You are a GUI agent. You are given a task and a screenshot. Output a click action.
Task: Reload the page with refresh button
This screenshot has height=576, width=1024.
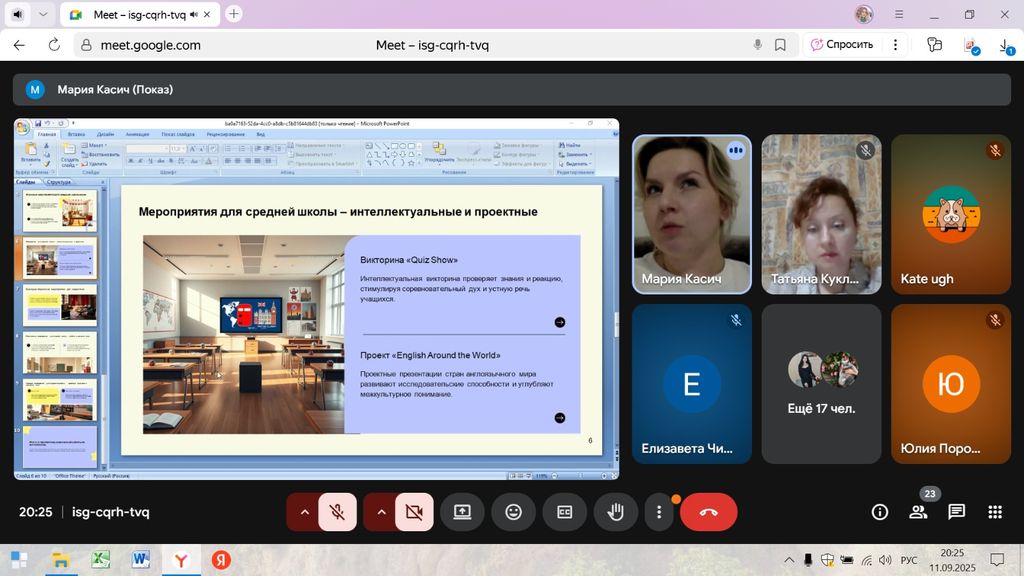click(x=54, y=45)
